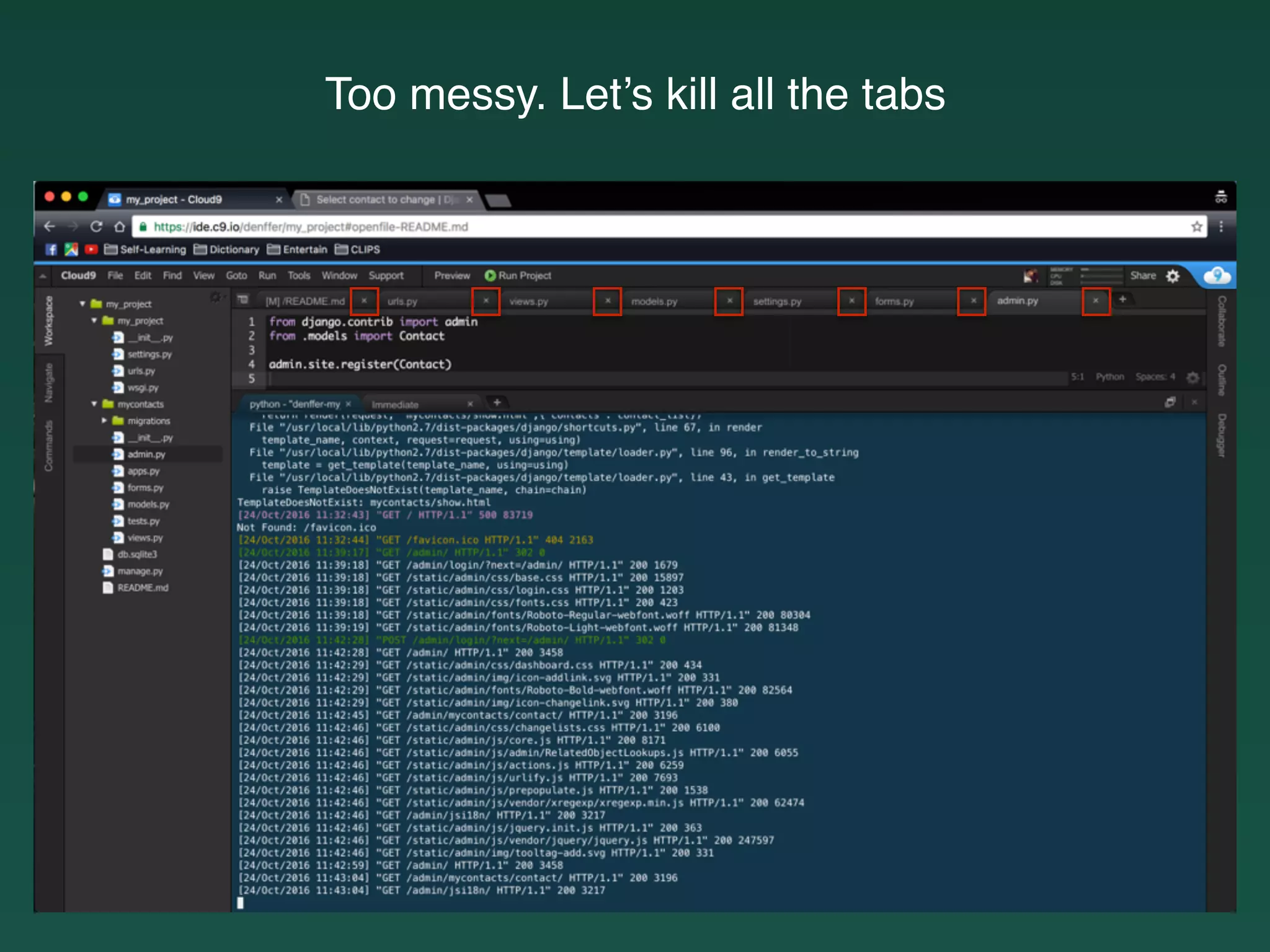The image size is (1270, 952).
Task: Close the README.md editor tab
Action: 365,301
